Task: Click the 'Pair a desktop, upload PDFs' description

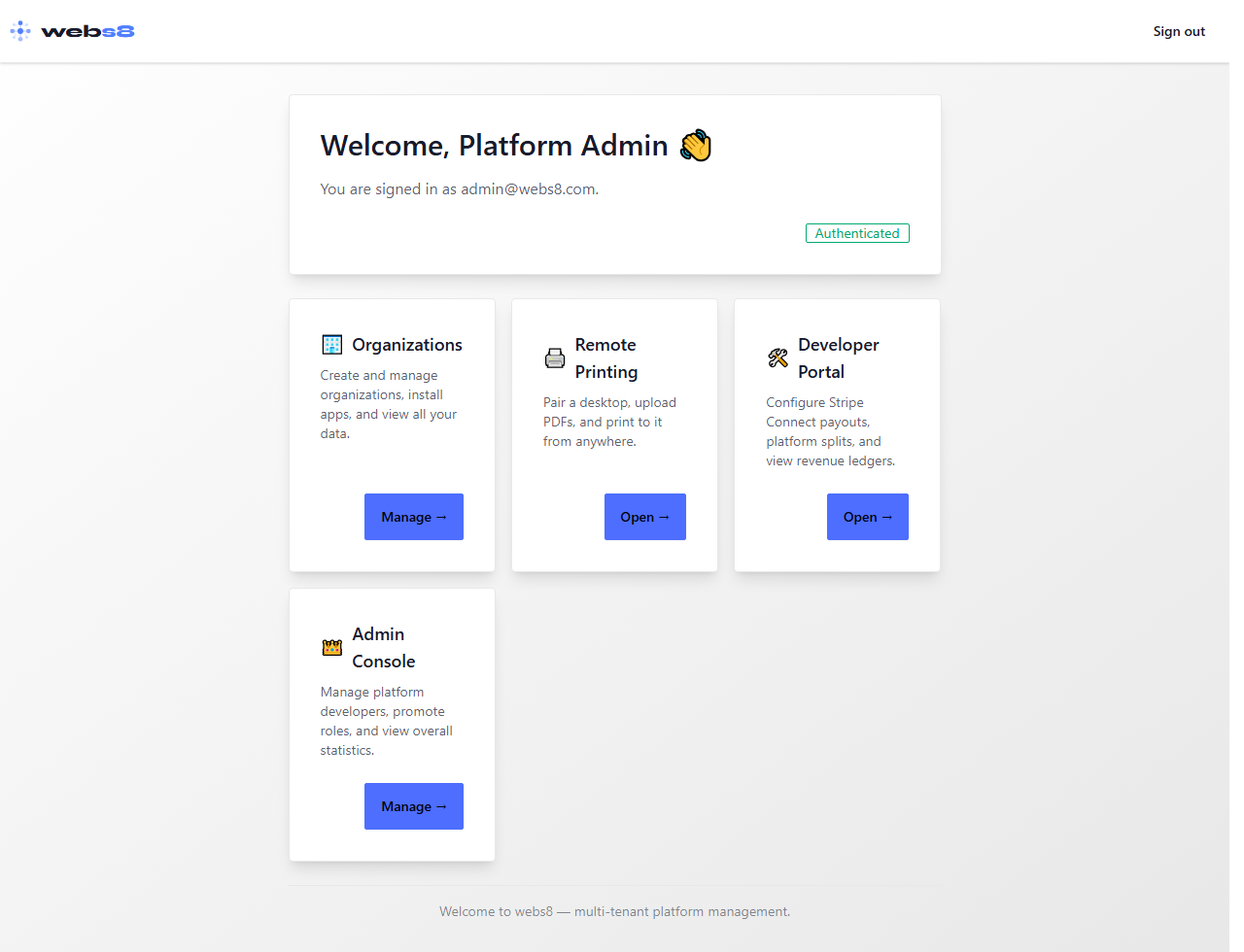Action: coord(609,422)
